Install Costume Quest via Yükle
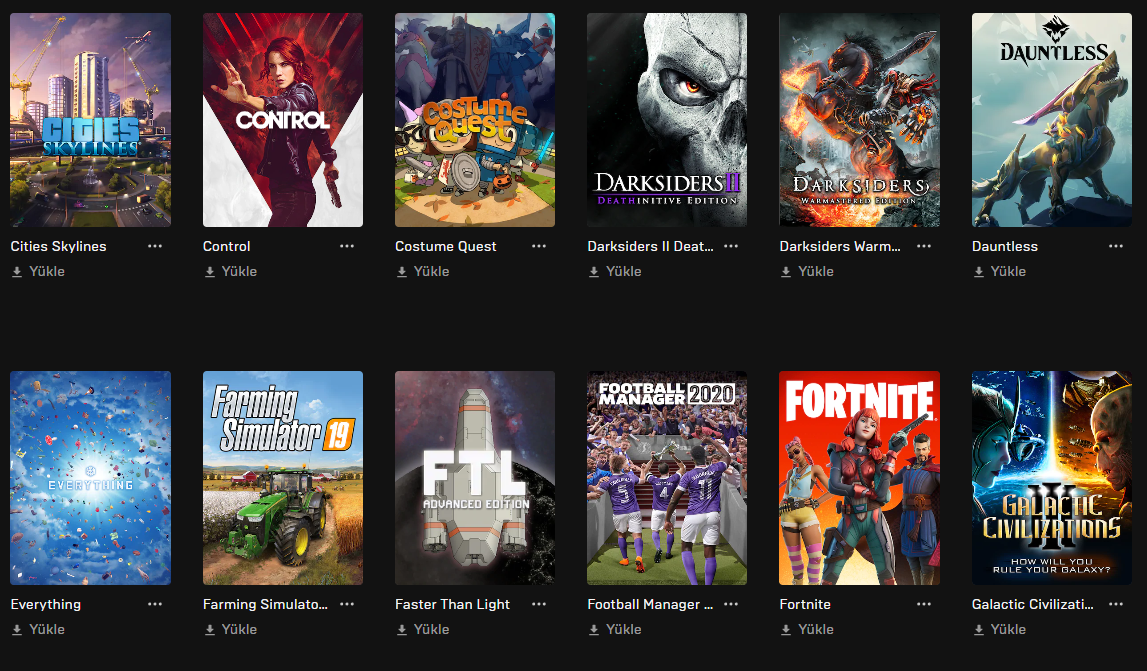This screenshot has height=671, width=1147. click(423, 271)
